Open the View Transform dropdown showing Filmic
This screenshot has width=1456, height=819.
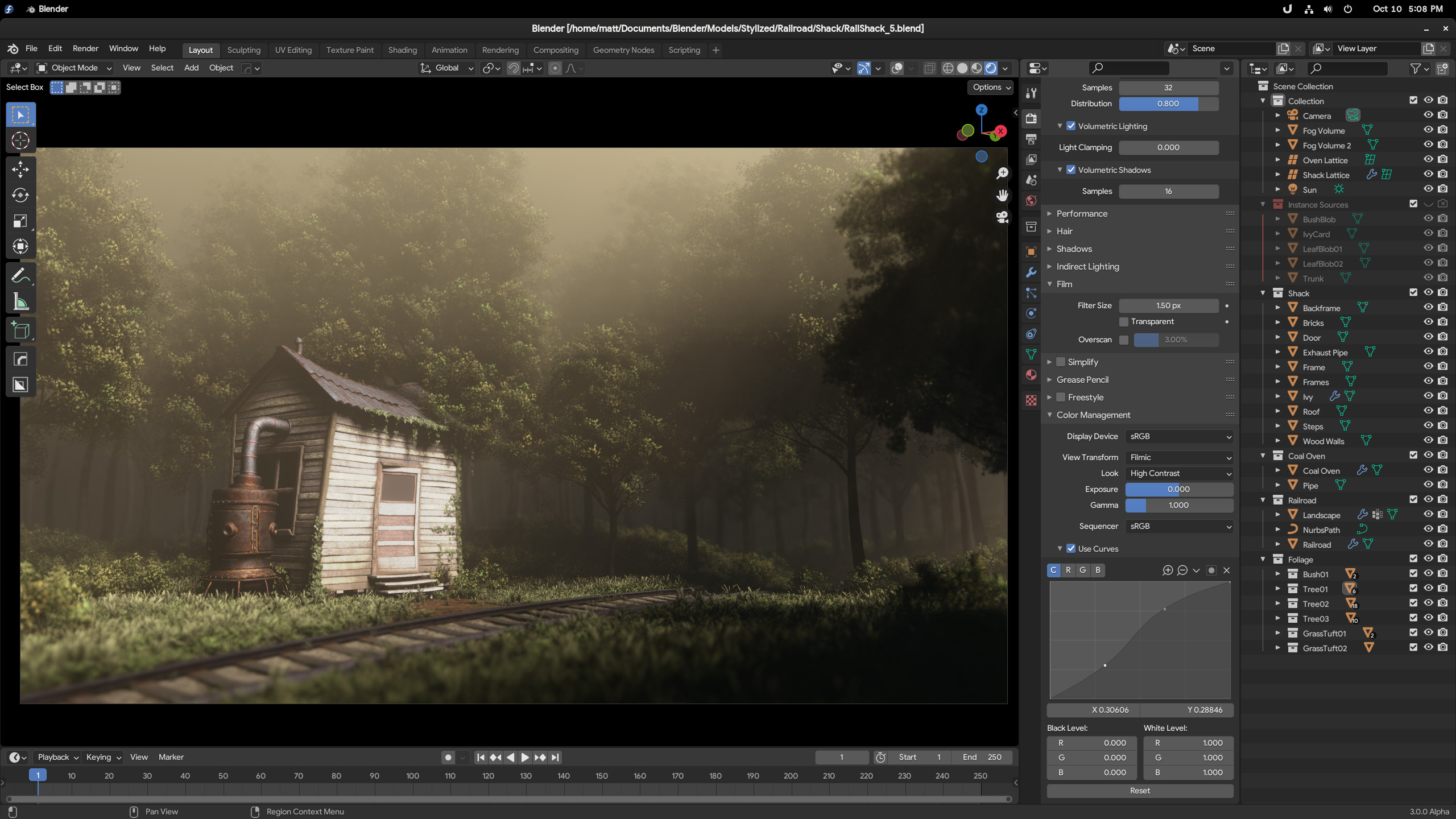1179,458
